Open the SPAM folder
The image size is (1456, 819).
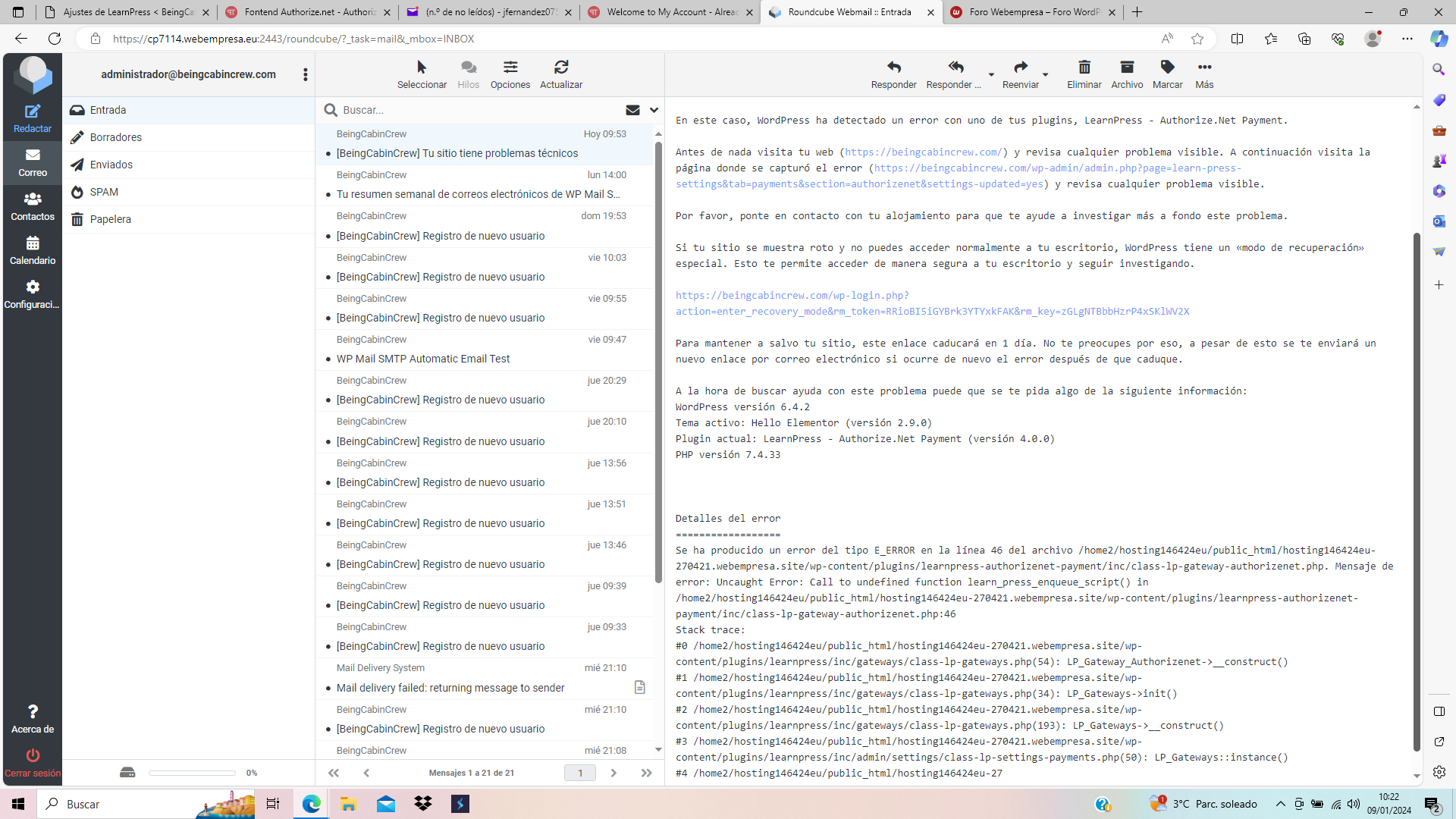188,192
